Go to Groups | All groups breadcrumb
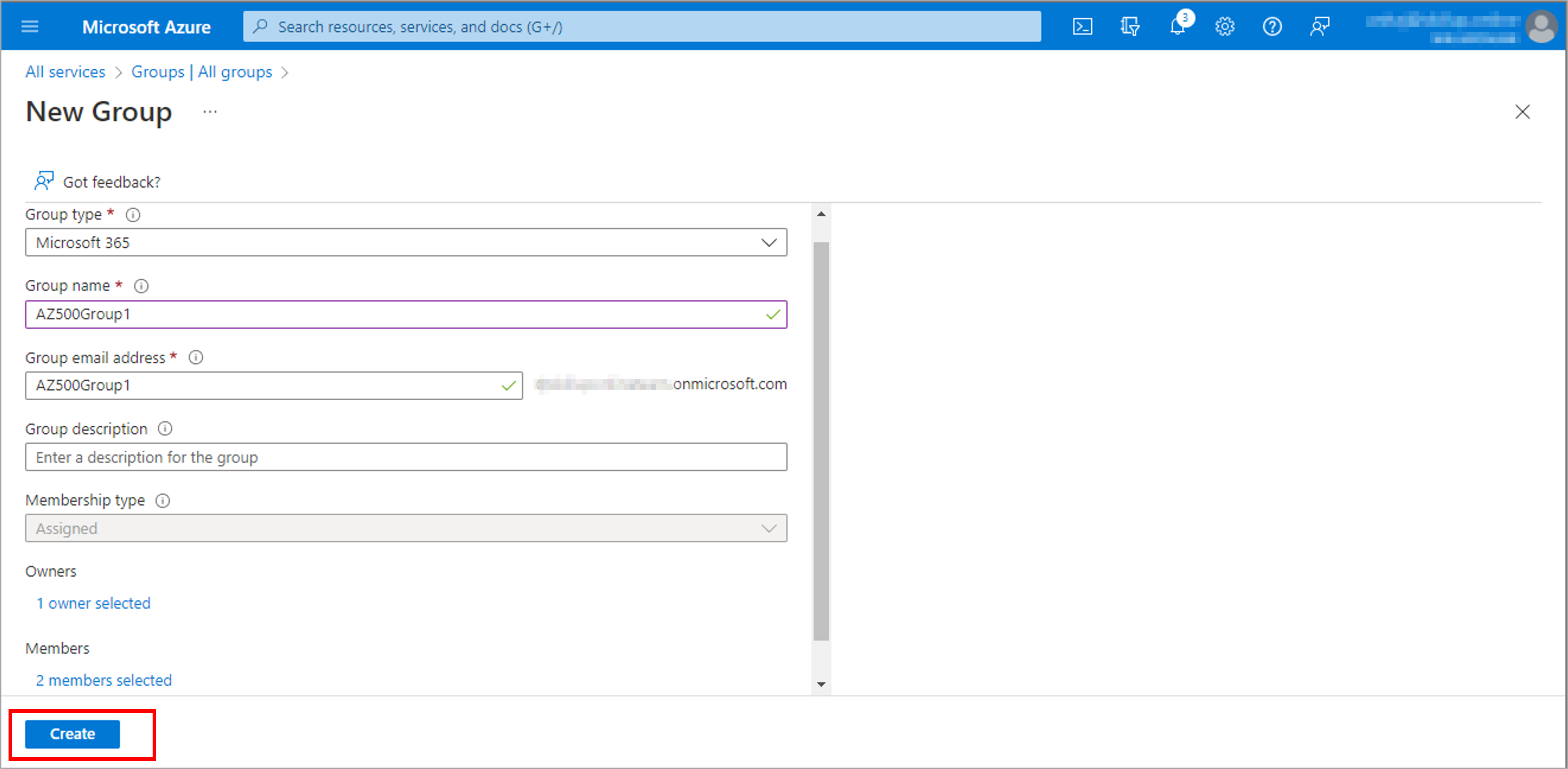 [x=201, y=72]
